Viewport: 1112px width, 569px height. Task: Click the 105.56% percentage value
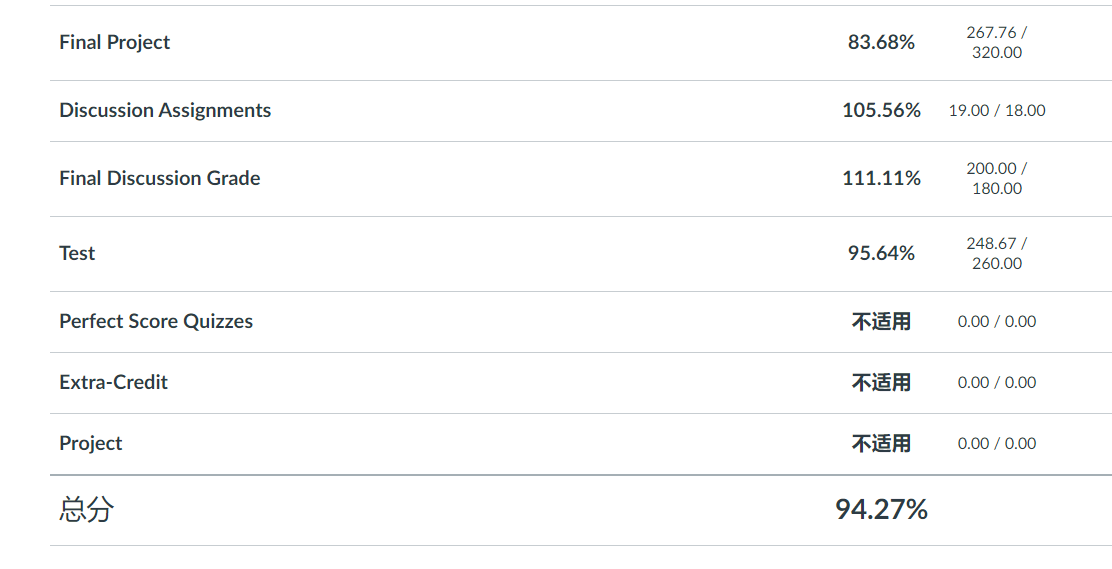[x=881, y=110]
